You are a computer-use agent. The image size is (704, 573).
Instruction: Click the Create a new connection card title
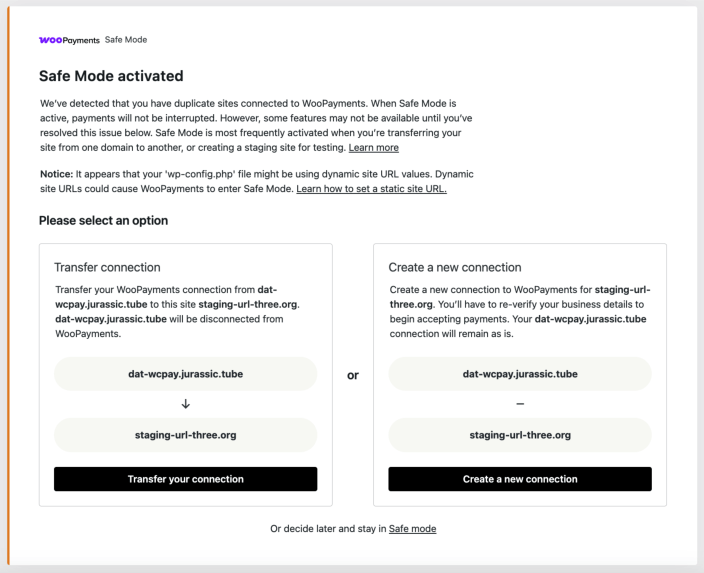pos(454,267)
